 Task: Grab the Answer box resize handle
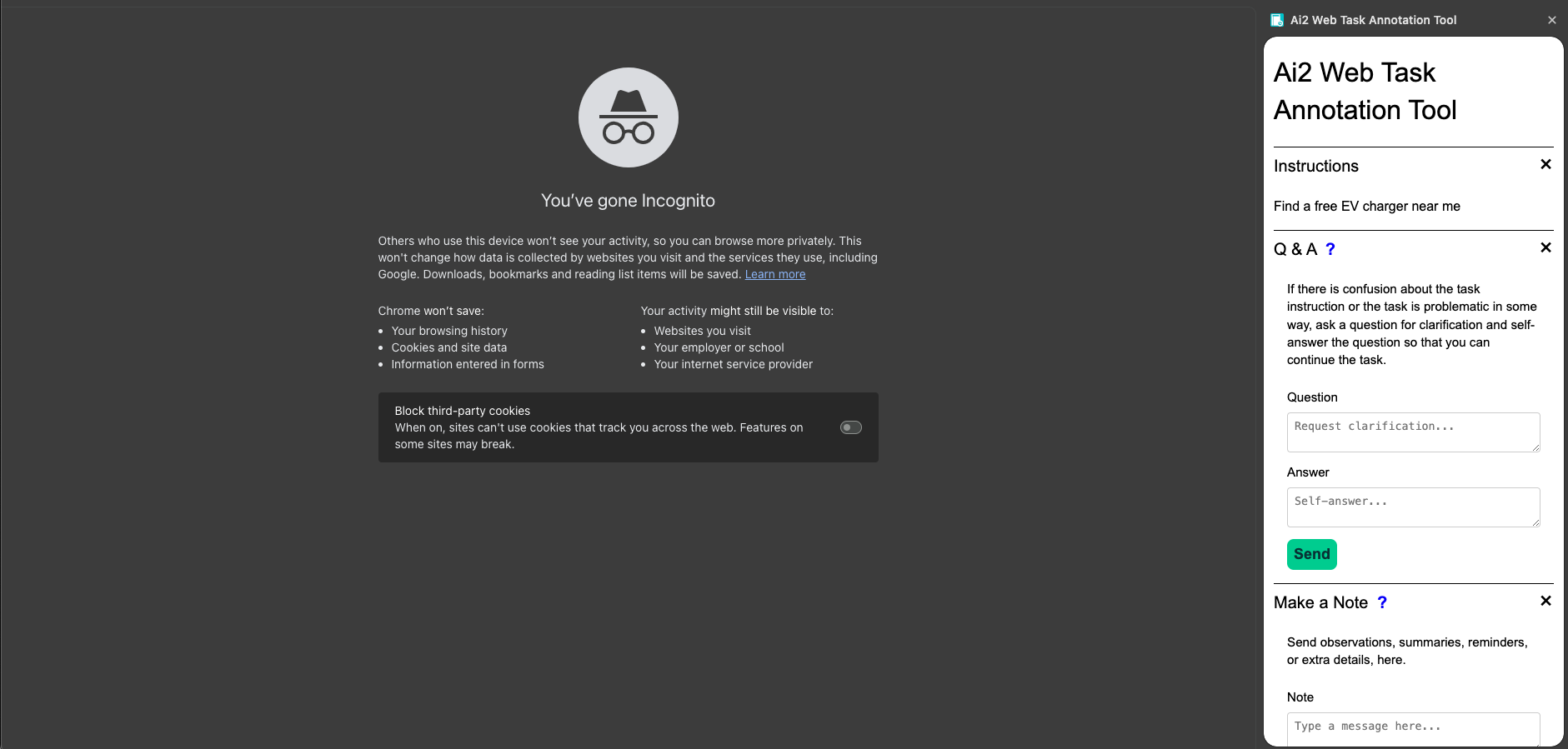(1535, 522)
